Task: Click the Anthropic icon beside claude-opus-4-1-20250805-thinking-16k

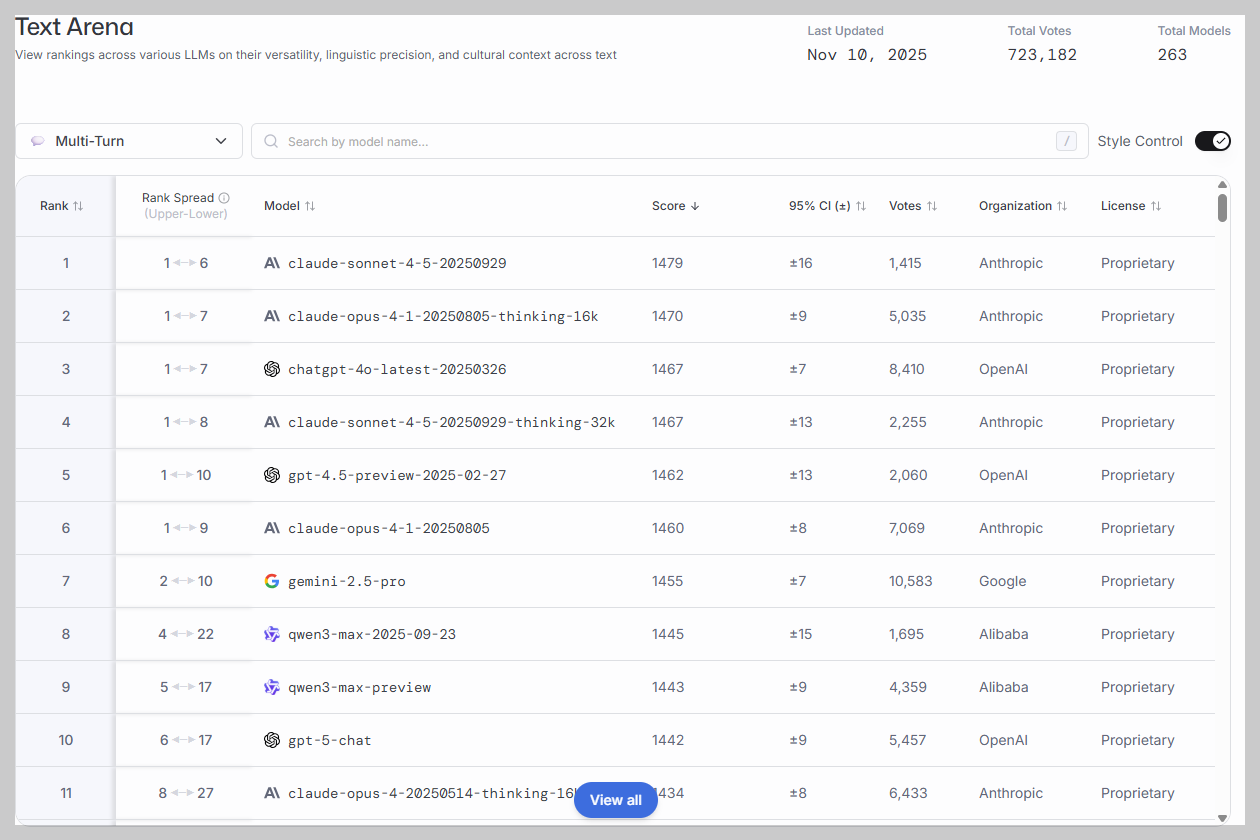Action: (x=272, y=316)
